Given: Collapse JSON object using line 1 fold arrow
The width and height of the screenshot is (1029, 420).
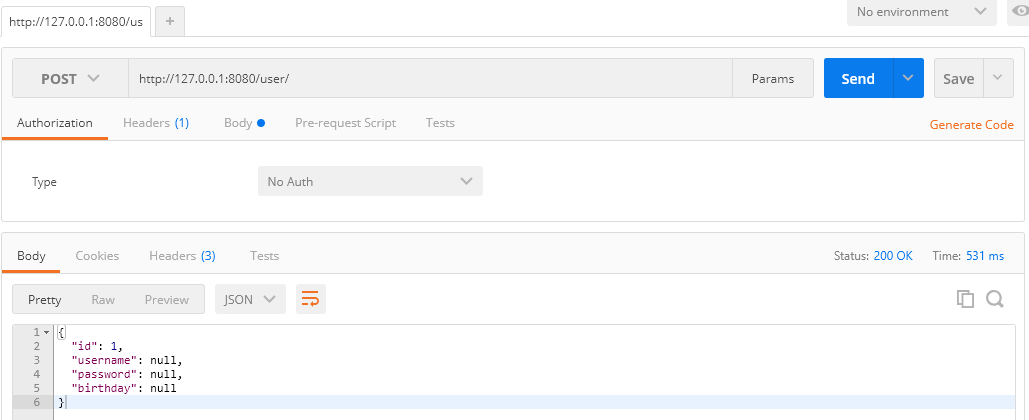Looking at the screenshot, I should [47, 332].
